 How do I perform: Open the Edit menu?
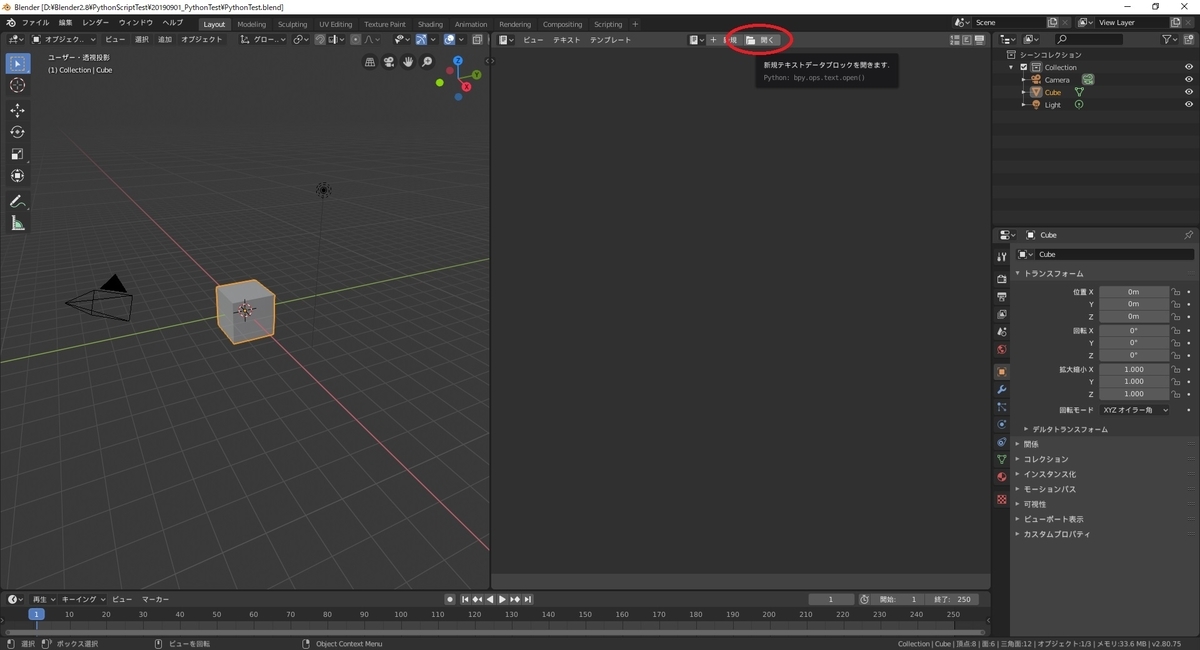(x=65, y=23)
